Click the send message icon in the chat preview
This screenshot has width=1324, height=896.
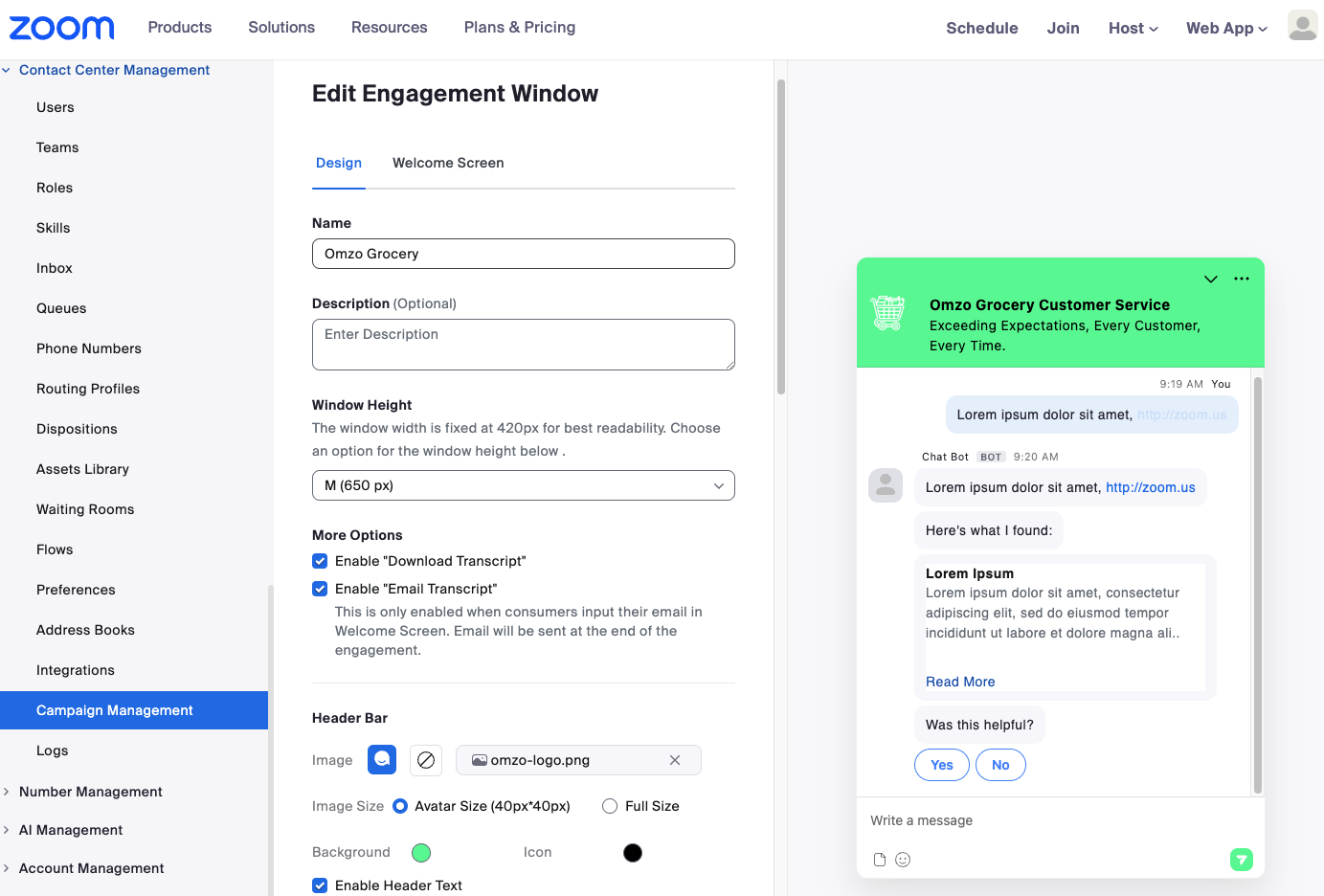[x=1242, y=860]
